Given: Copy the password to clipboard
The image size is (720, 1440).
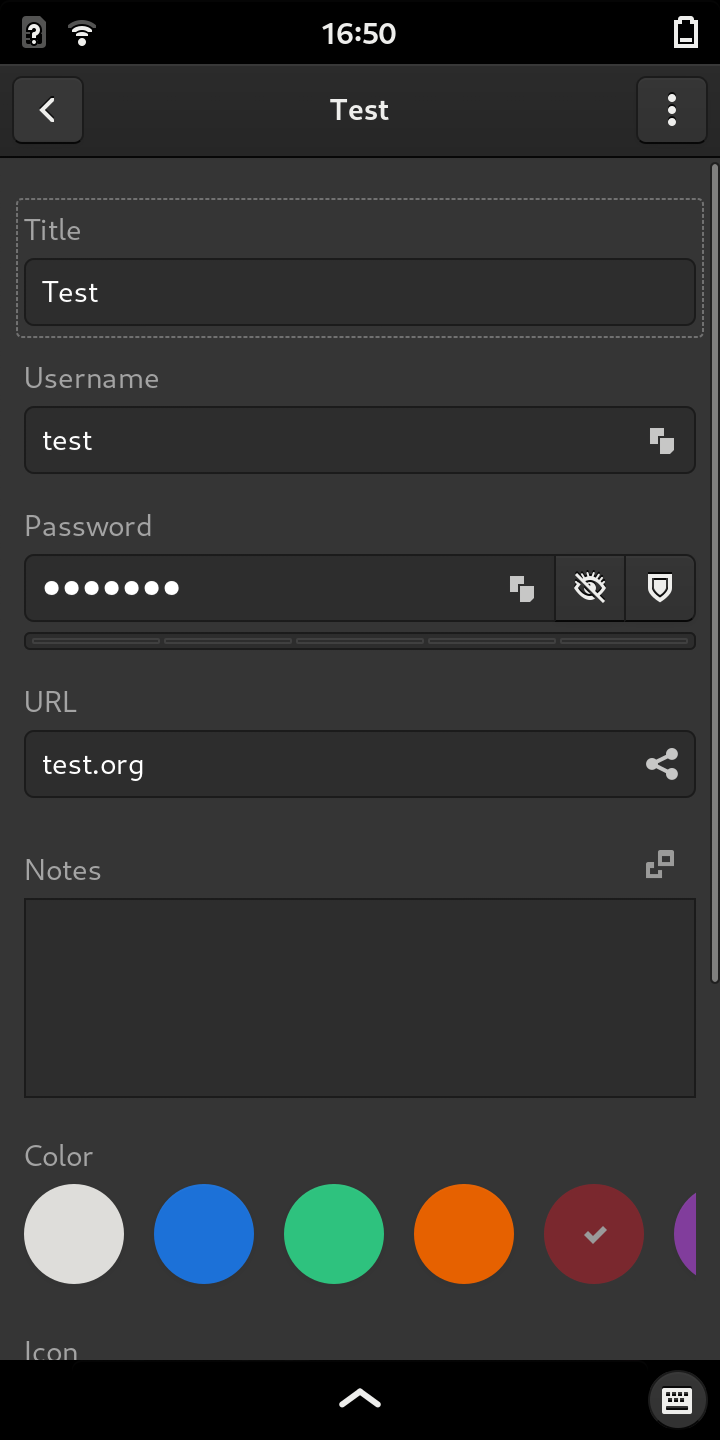Looking at the screenshot, I should coord(521,588).
